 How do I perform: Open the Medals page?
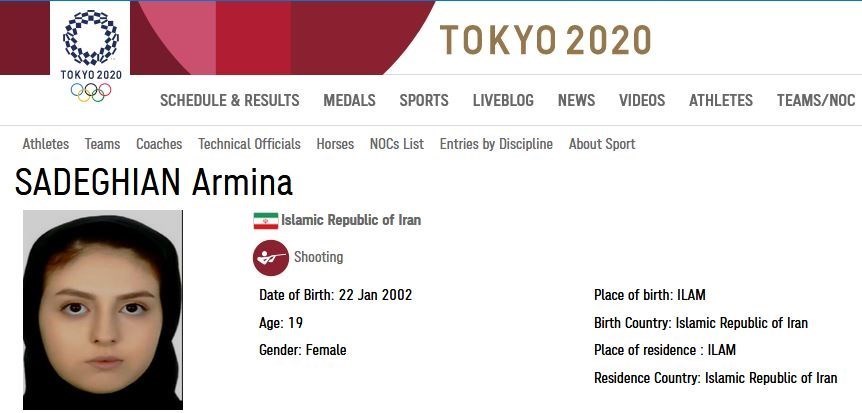[x=349, y=100]
